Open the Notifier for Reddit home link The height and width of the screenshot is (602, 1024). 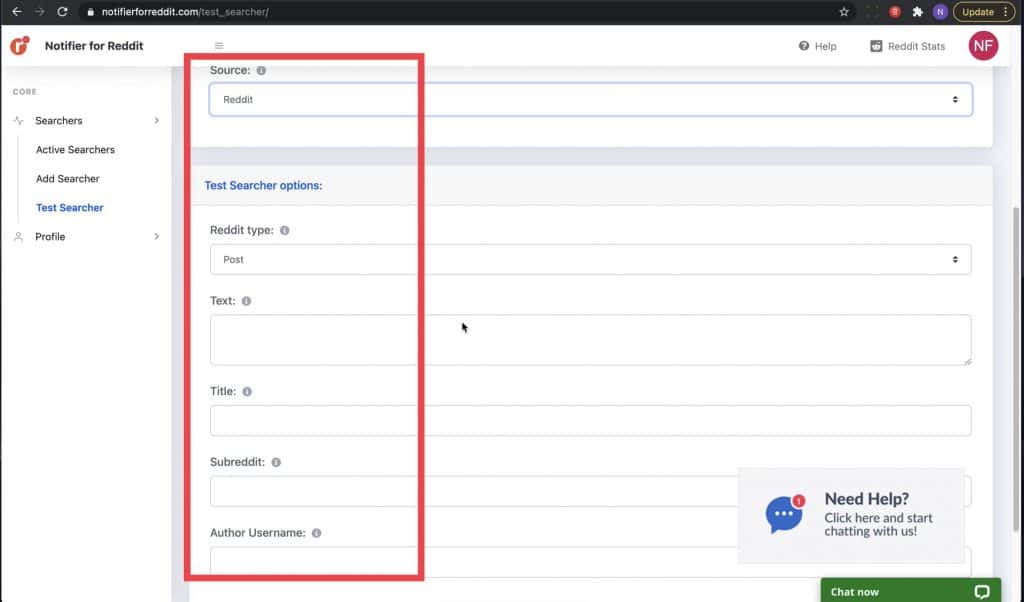94,46
